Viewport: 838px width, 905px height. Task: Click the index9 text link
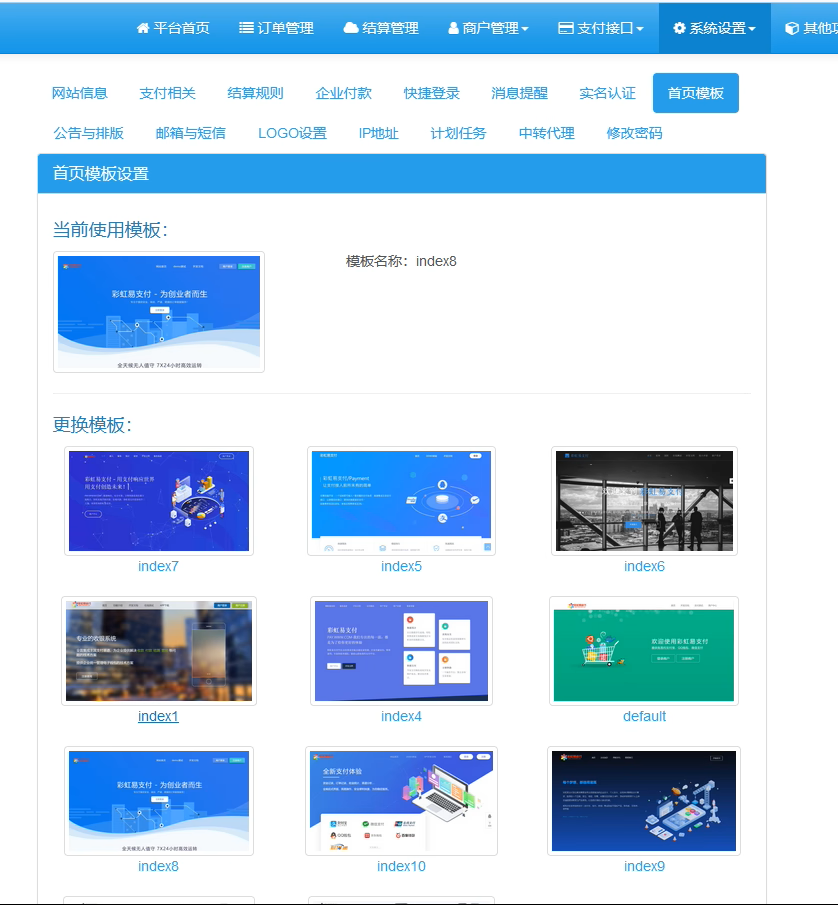pyautogui.click(x=644, y=866)
